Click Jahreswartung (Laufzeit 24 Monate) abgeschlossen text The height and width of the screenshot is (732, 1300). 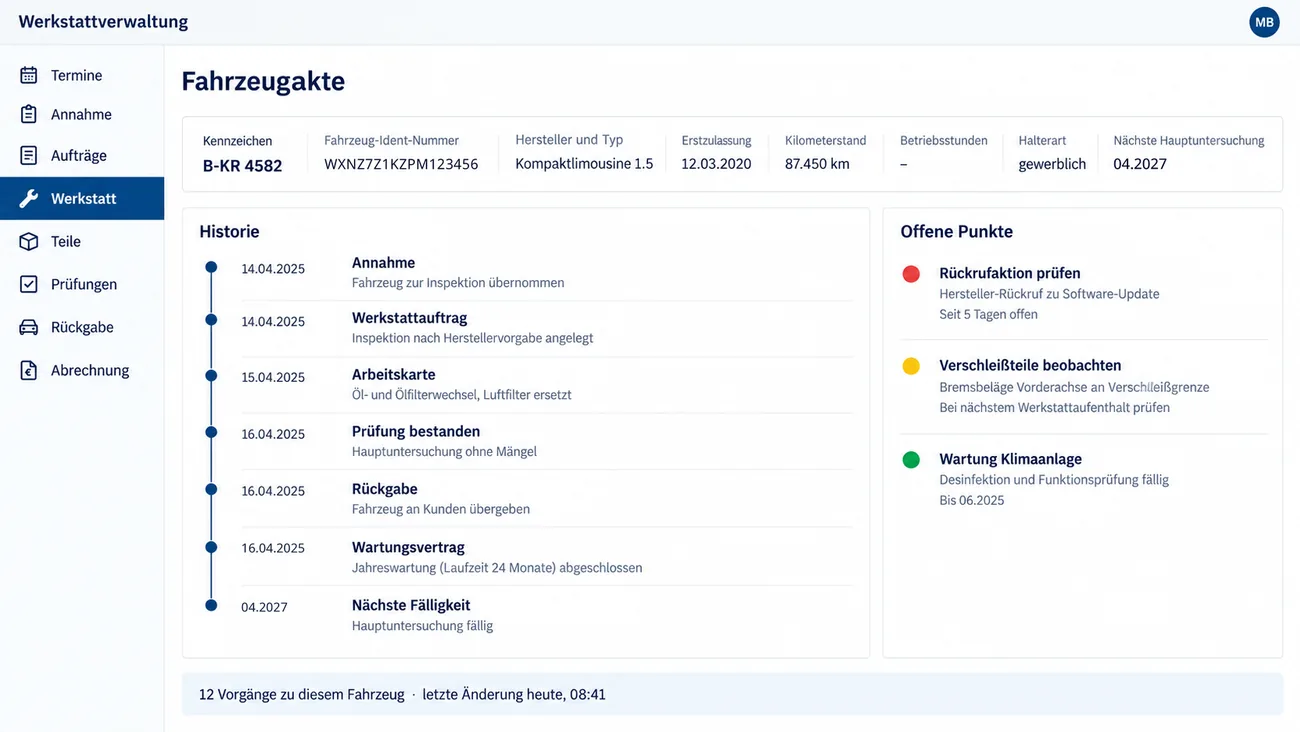[x=497, y=567]
